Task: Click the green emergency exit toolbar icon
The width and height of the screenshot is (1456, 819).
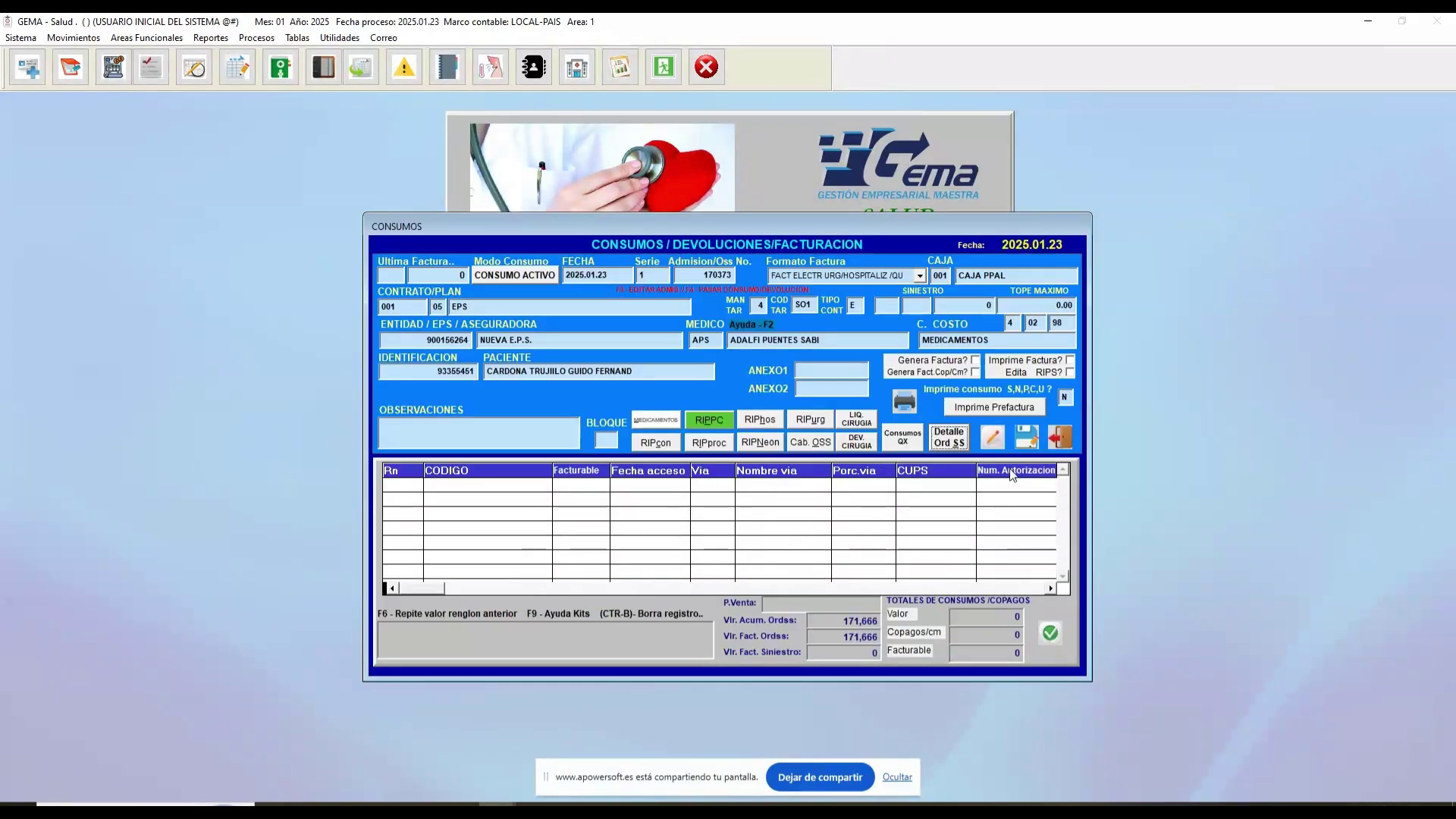Action: coord(664,67)
